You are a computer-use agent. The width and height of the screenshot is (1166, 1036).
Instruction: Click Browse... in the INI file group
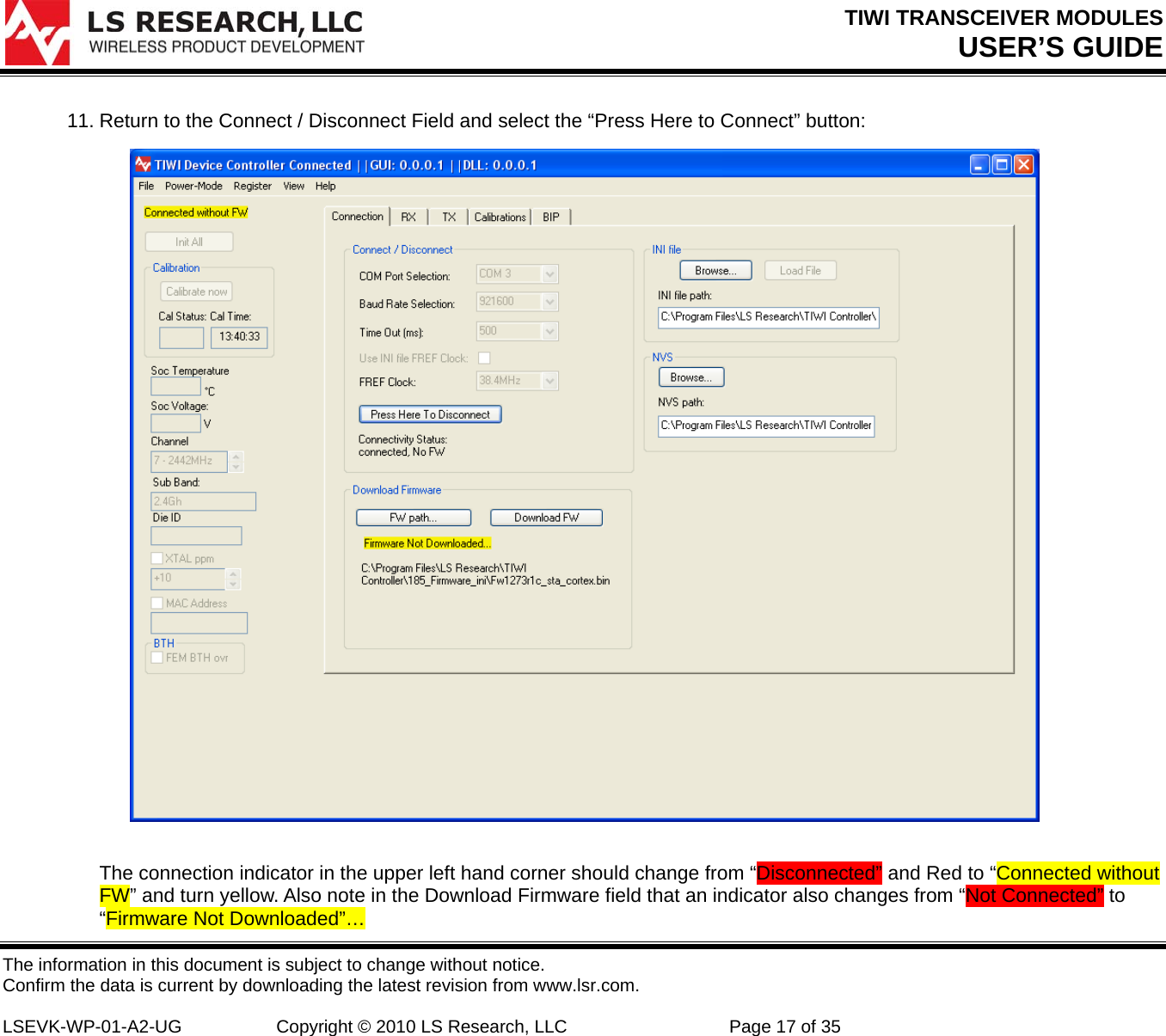tap(716, 270)
